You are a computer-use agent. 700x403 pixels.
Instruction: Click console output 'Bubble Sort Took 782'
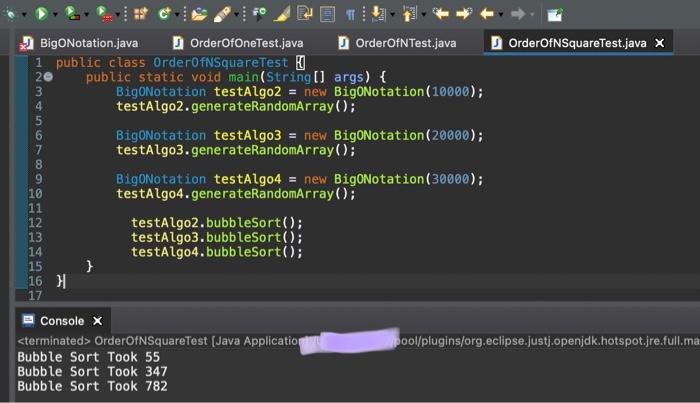92,386
